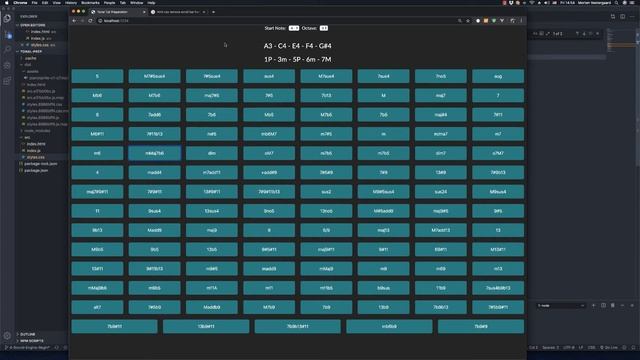The width and height of the screenshot is (640, 360).
Task: Open the Explorer view in VS Code activity bar
Action: 7,18
